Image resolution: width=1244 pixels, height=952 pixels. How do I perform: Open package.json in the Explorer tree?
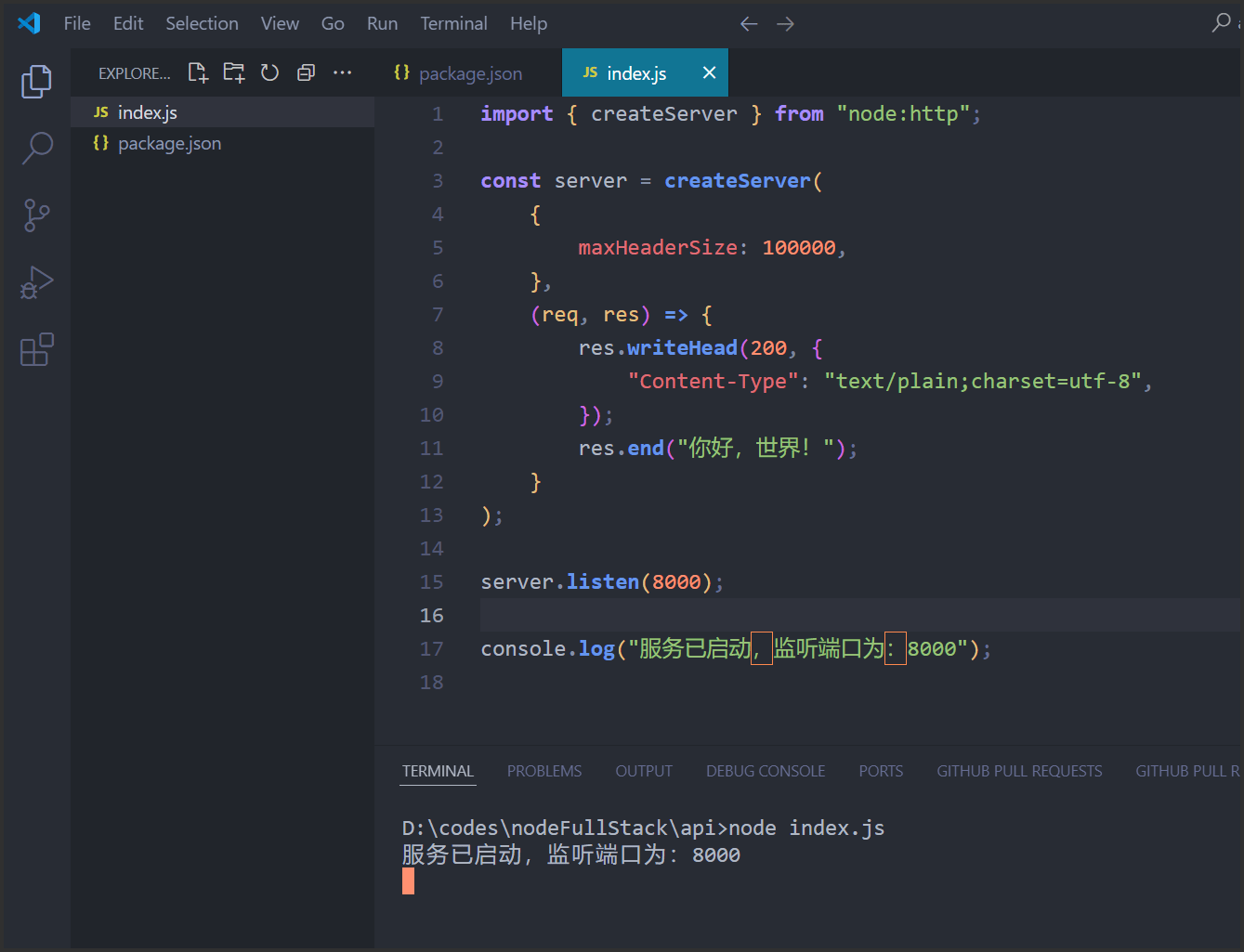pos(223,143)
